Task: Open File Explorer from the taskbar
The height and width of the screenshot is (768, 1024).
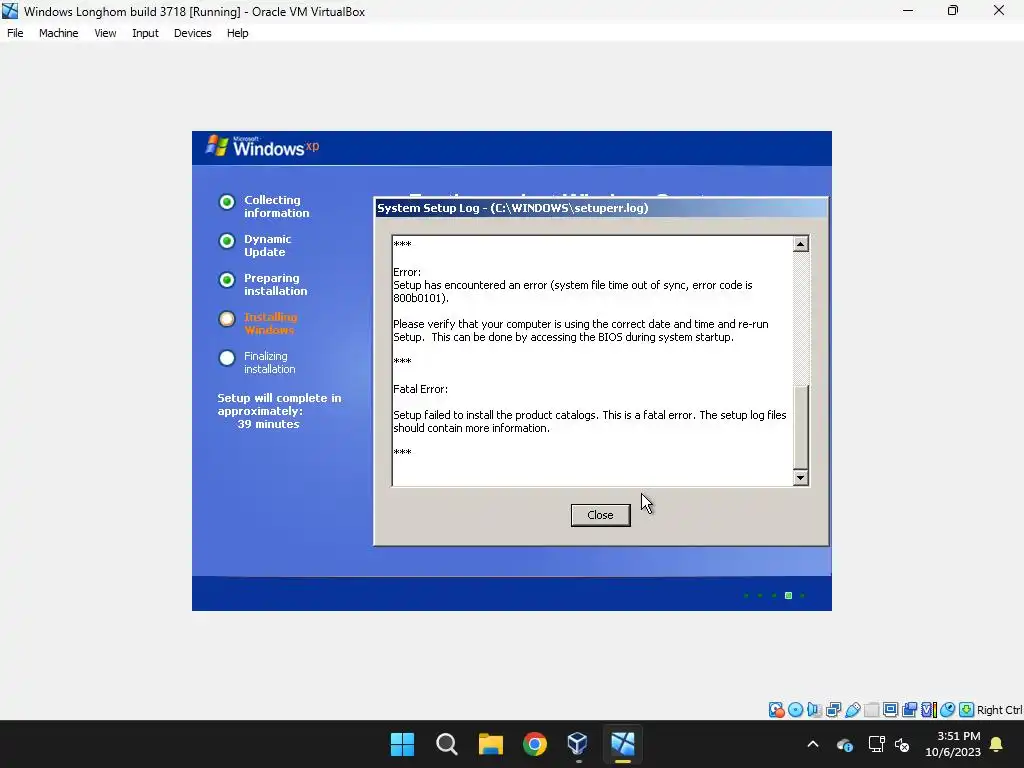Action: click(490, 744)
